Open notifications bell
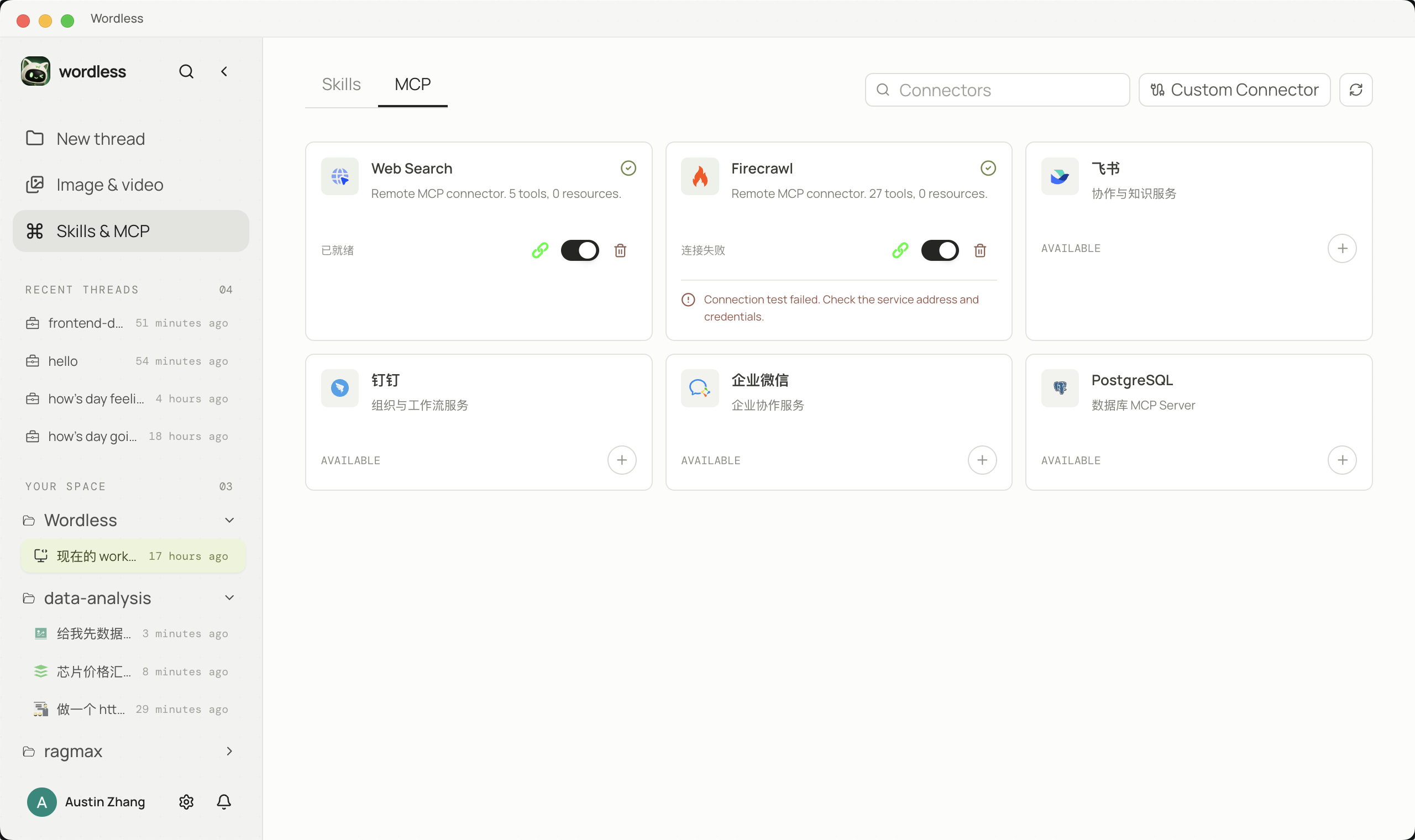 tap(223, 801)
